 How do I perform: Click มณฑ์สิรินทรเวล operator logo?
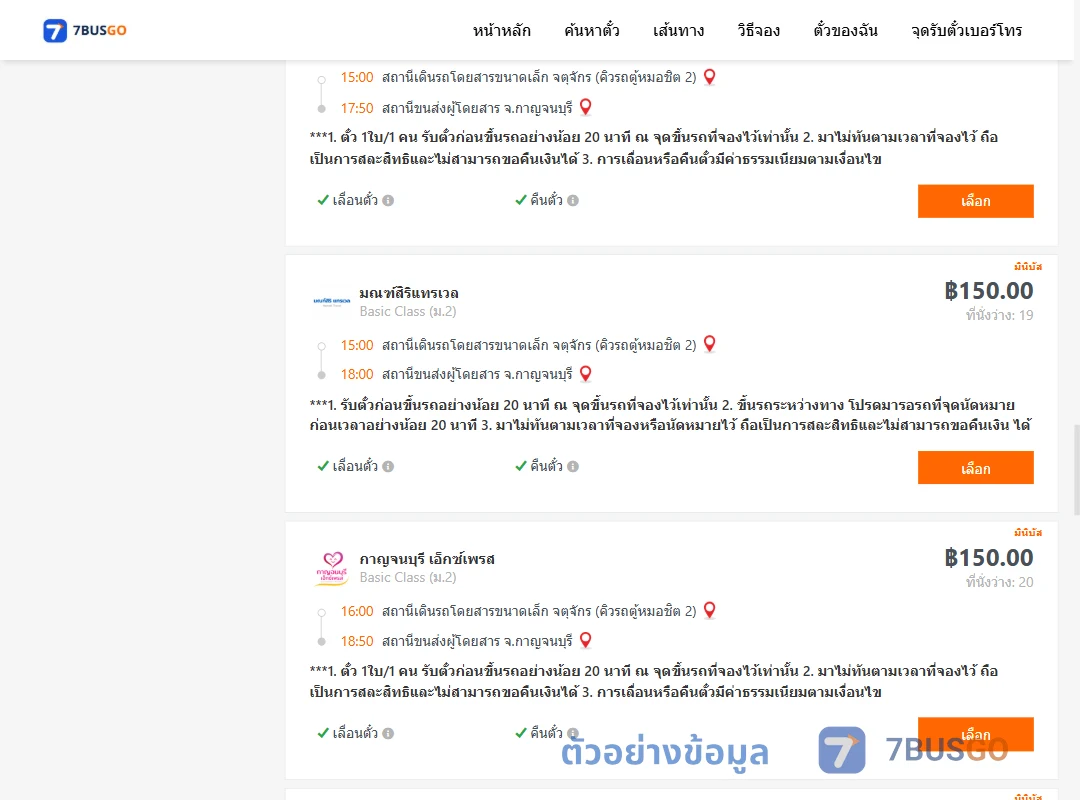332,301
